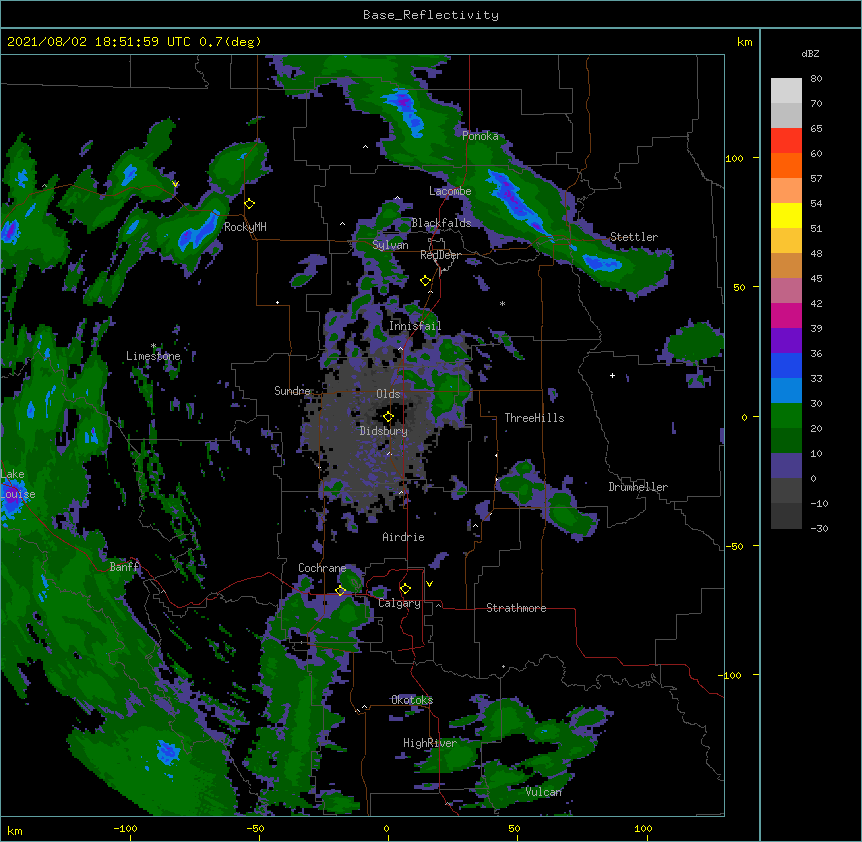Click the HighRiver town label
The image size is (862, 842).
click(x=430, y=743)
